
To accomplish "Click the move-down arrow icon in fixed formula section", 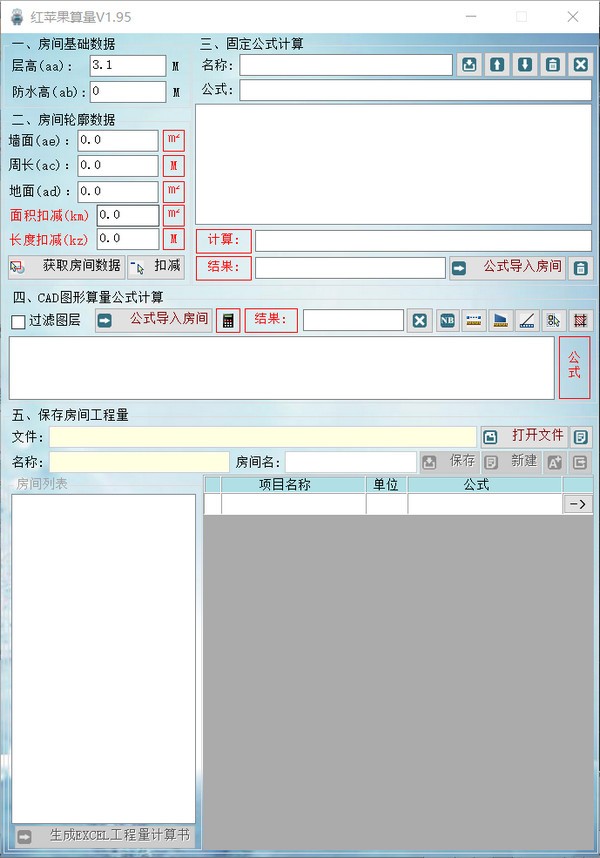I will coord(525,65).
